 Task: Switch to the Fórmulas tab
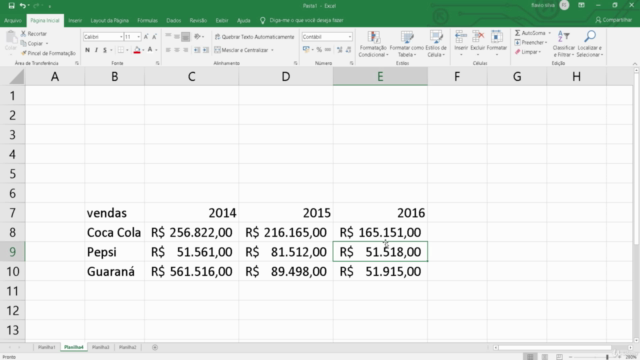coord(147,20)
